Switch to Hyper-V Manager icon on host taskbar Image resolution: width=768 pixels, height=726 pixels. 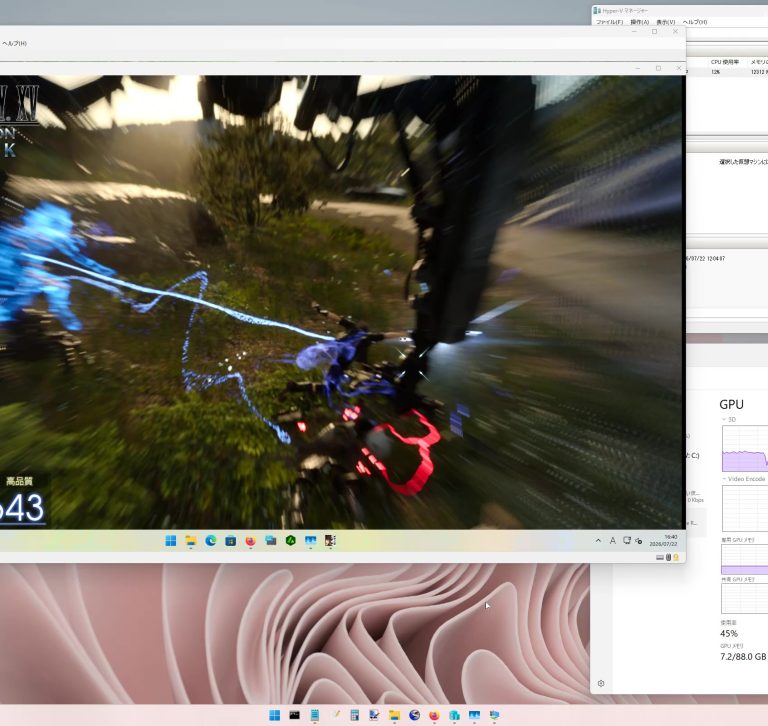[494, 715]
